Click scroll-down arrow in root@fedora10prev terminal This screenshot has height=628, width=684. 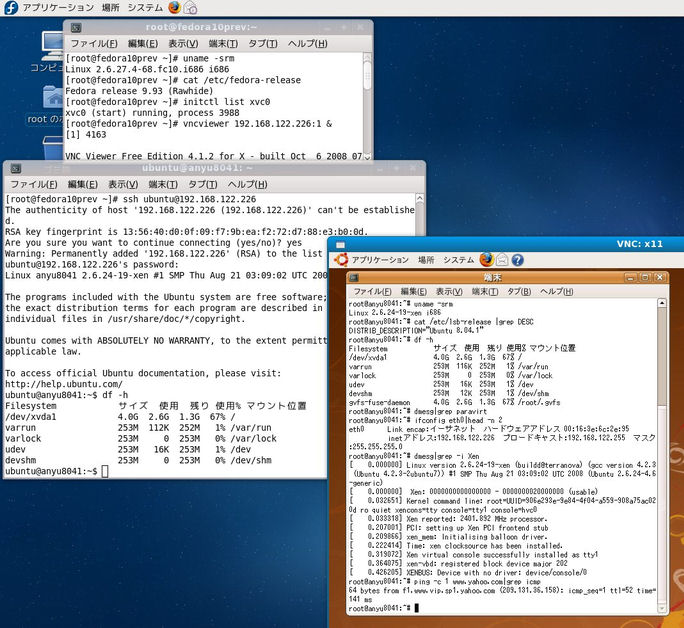[367, 157]
